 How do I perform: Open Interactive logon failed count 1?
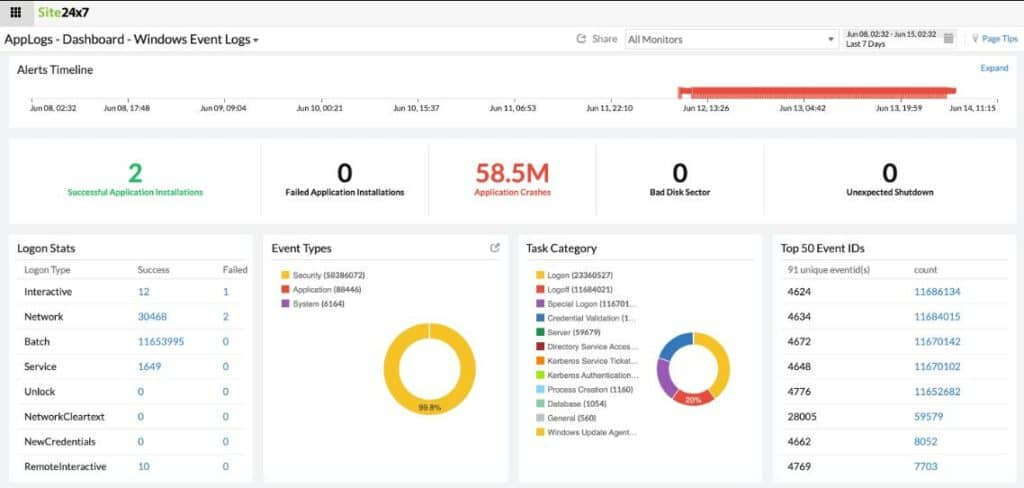pos(226,292)
